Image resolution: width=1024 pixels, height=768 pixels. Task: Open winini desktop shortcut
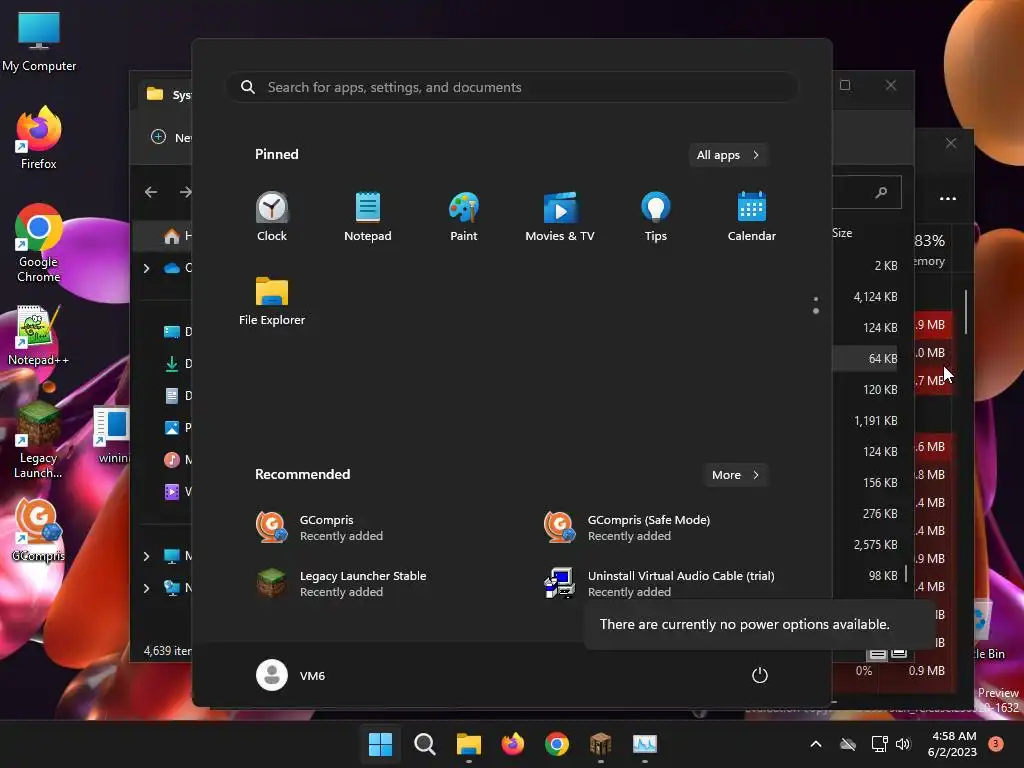(112, 432)
